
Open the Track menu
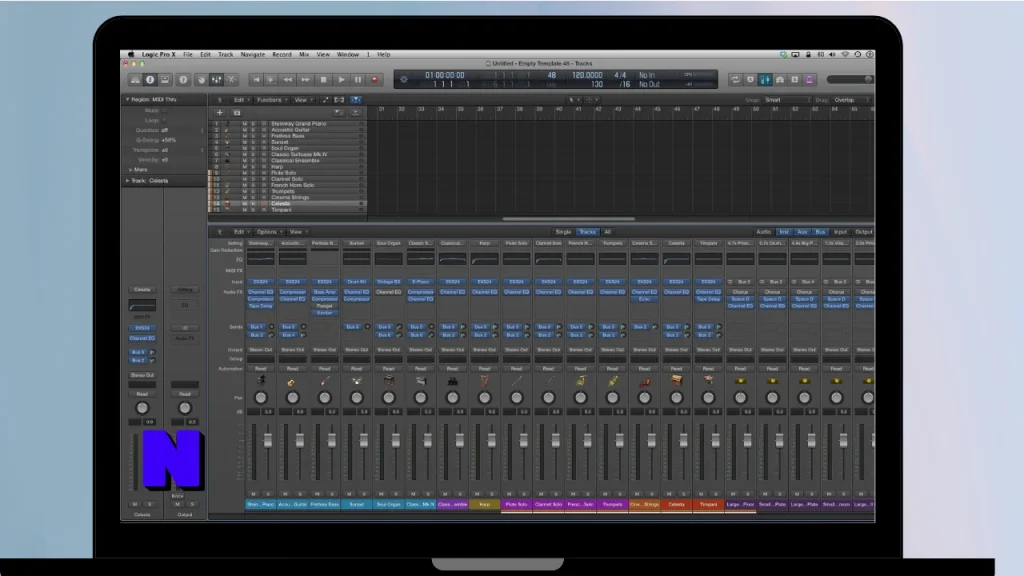(225, 55)
